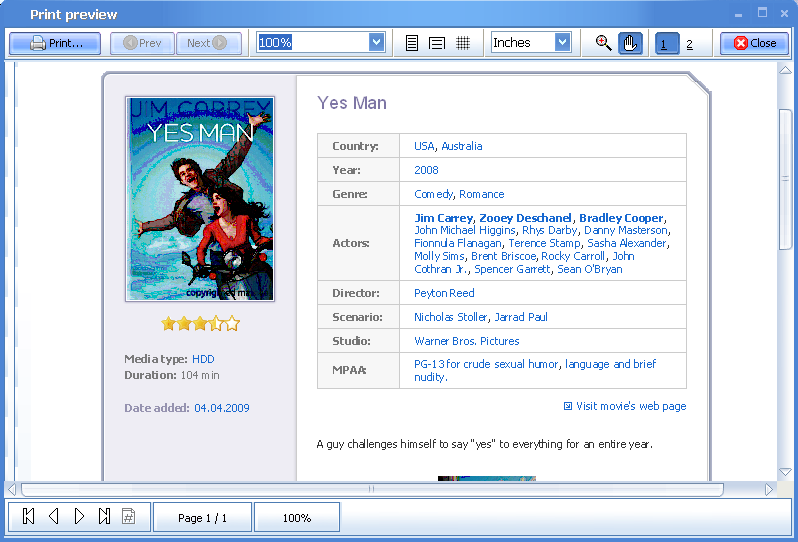
Task: Click the horizontal scrollbar thumb
Action: 372,490
